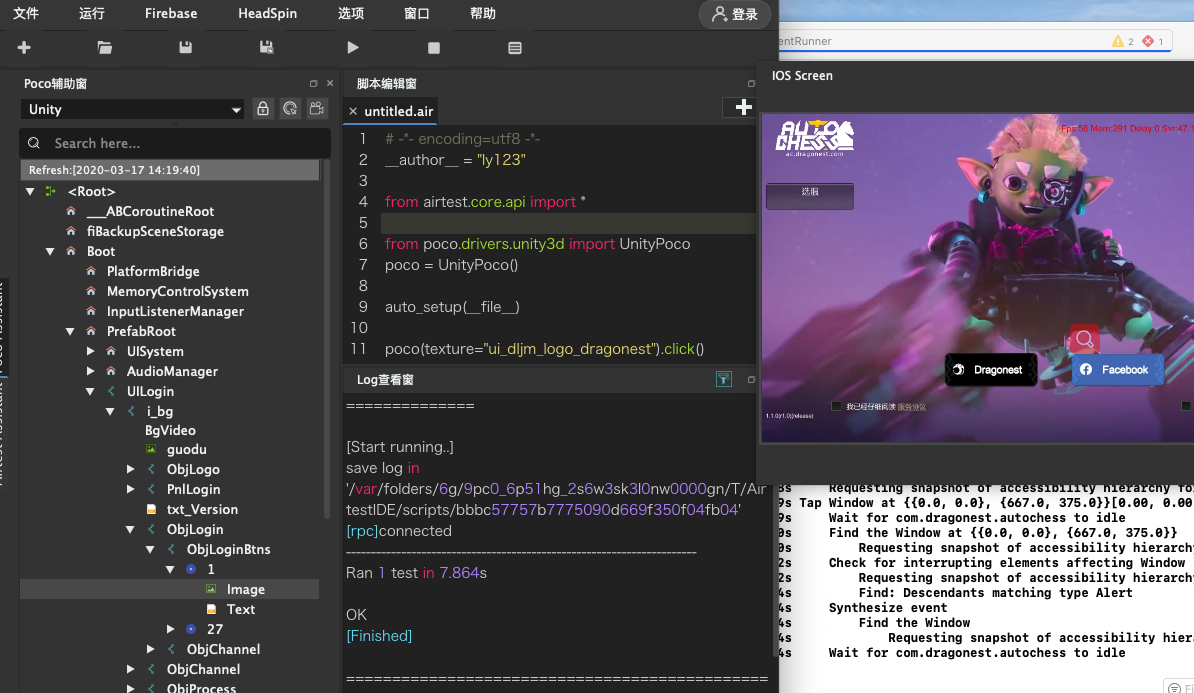Image resolution: width=1194 pixels, height=693 pixels.
Task: Click the Facebook login button
Action: [x=1117, y=369]
